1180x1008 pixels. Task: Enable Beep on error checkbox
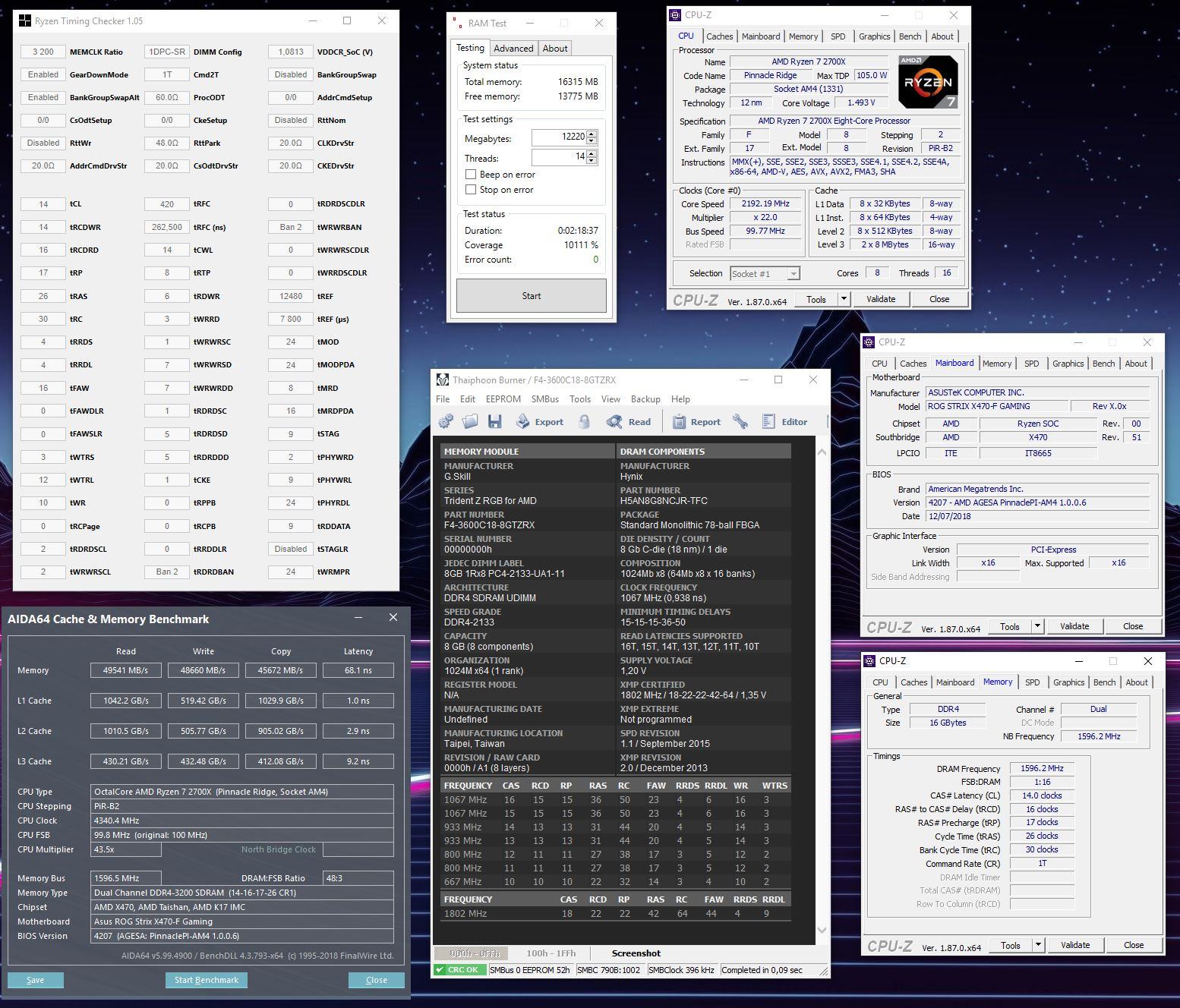[x=471, y=174]
